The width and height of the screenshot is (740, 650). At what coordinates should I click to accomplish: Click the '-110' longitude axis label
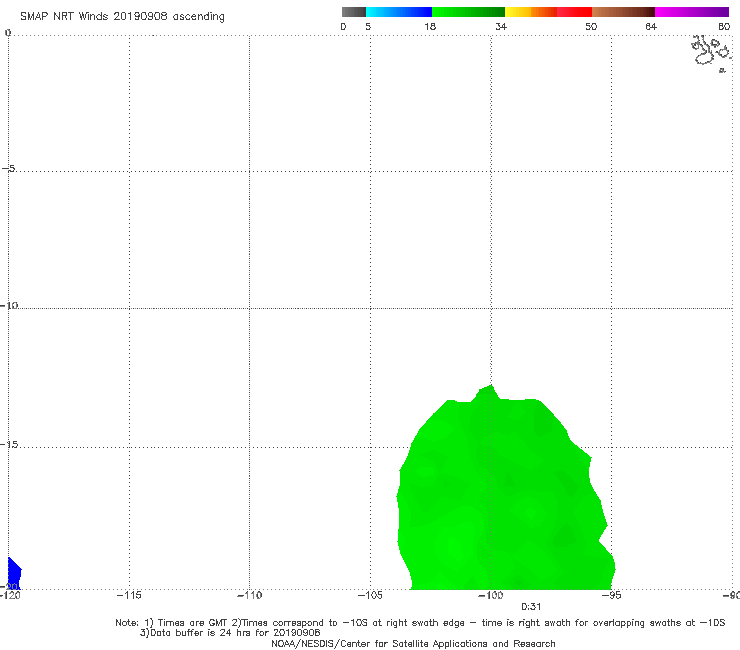tap(249, 595)
